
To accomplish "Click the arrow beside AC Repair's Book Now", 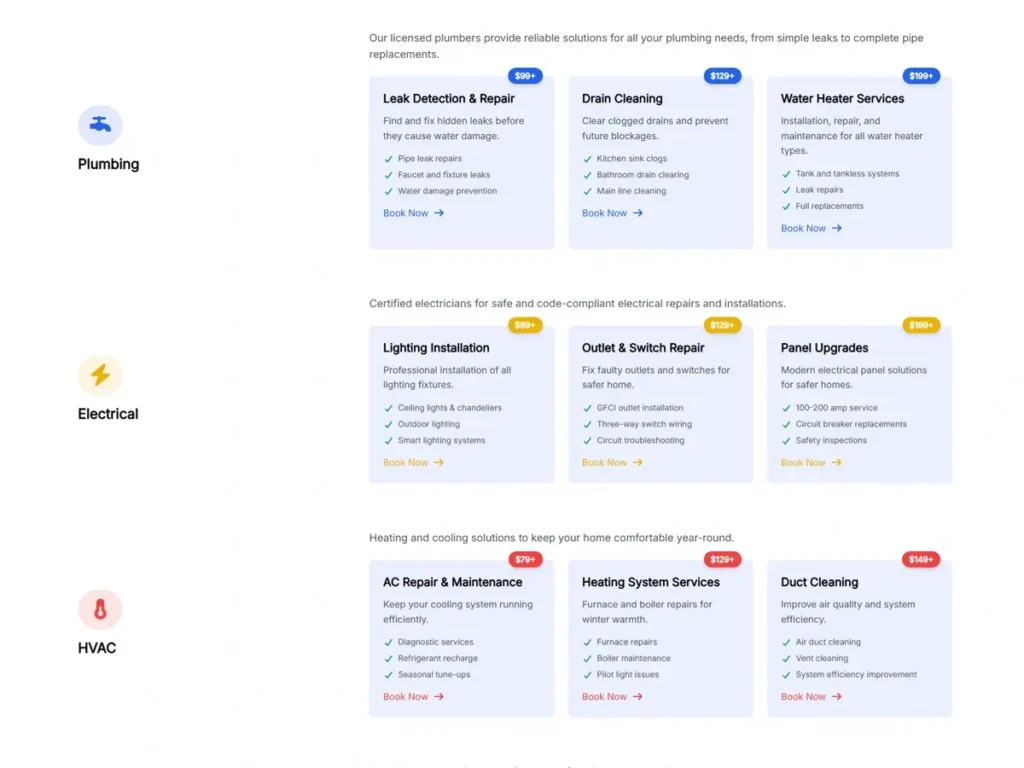I will (437, 697).
